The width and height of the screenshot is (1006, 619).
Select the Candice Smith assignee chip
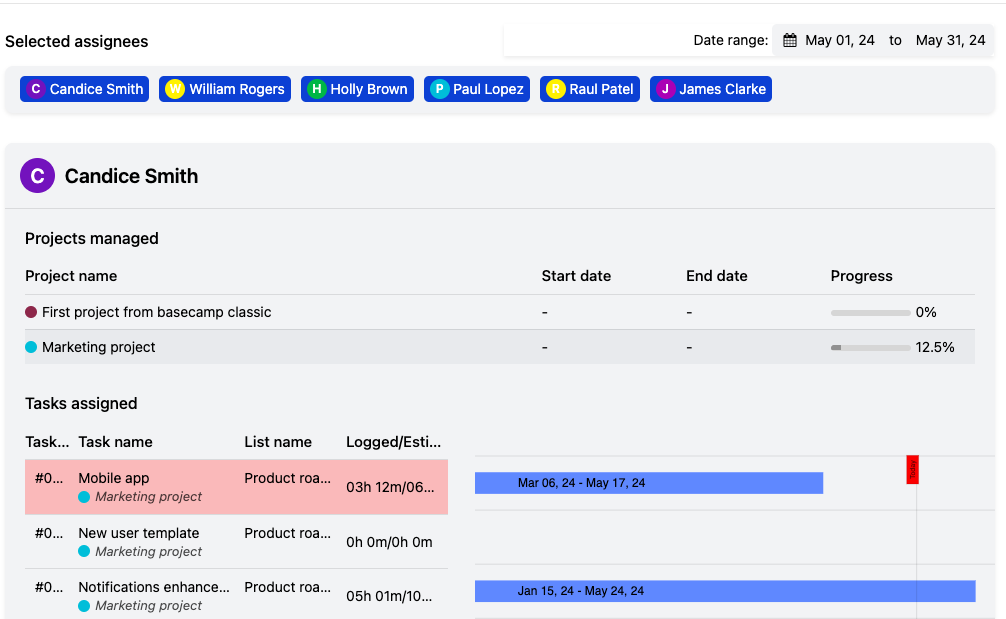pos(85,89)
